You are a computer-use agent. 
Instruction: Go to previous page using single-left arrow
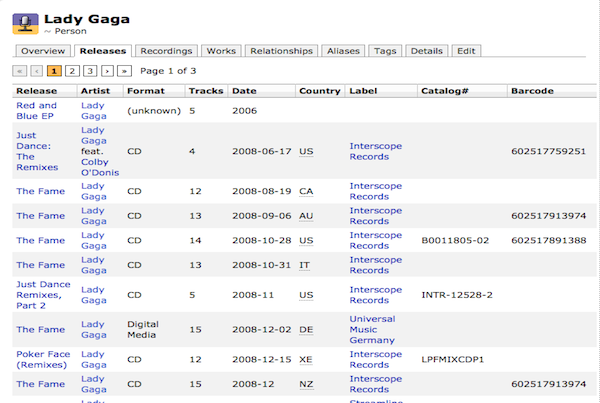(36, 71)
